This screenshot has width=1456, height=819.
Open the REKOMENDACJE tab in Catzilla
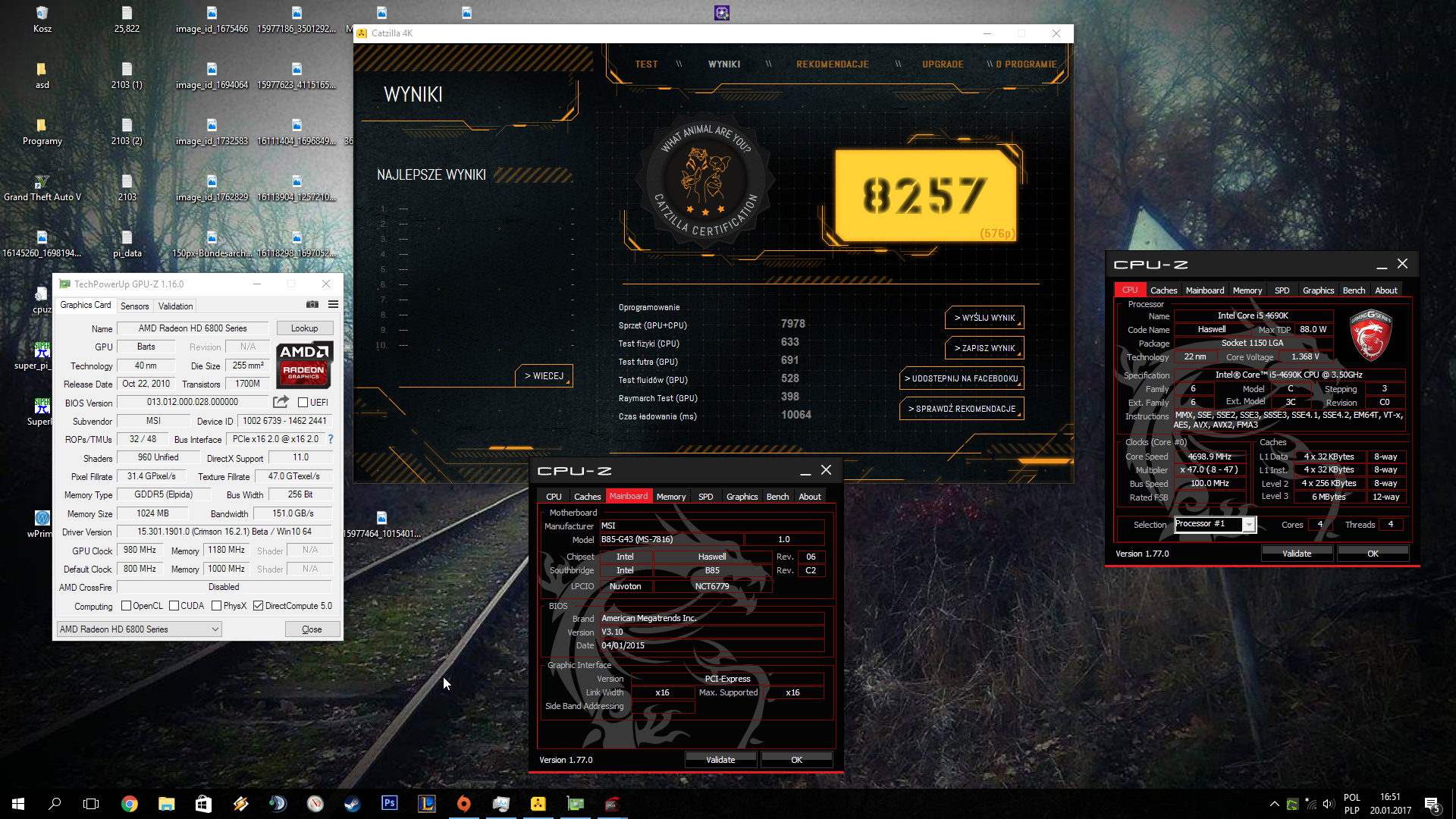tap(833, 64)
